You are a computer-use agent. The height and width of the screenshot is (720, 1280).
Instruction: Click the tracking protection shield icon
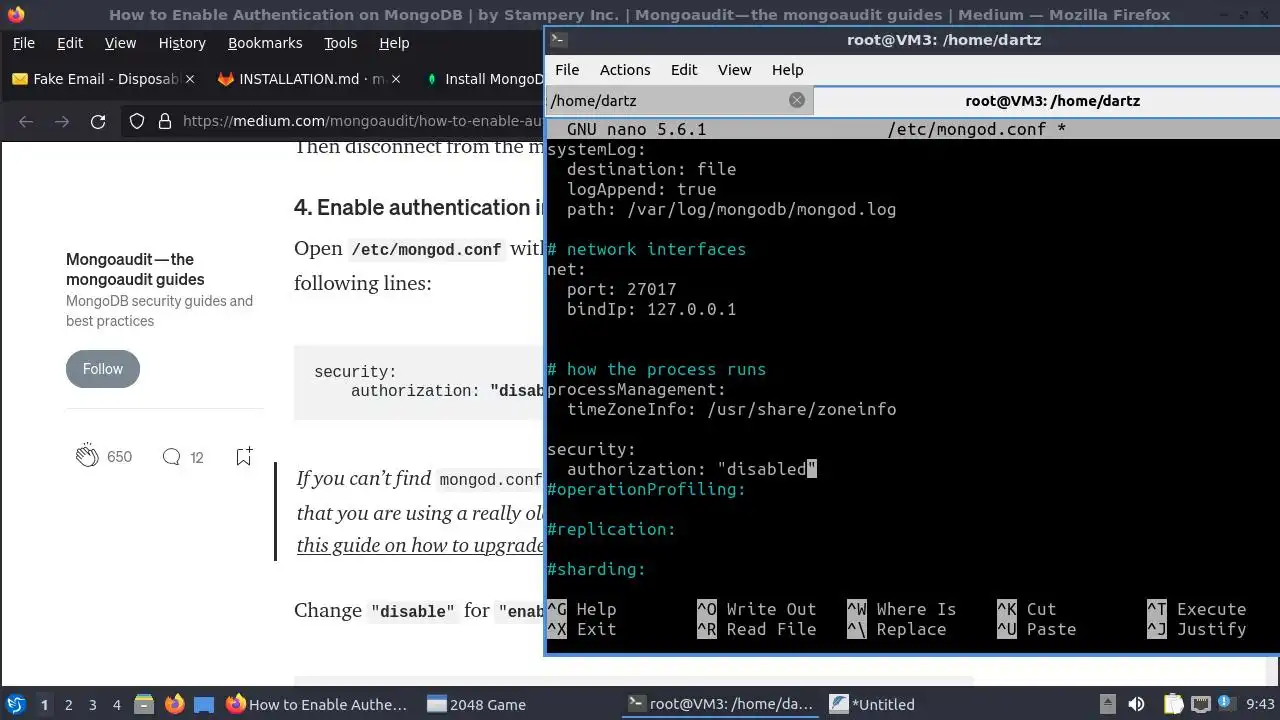137,121
